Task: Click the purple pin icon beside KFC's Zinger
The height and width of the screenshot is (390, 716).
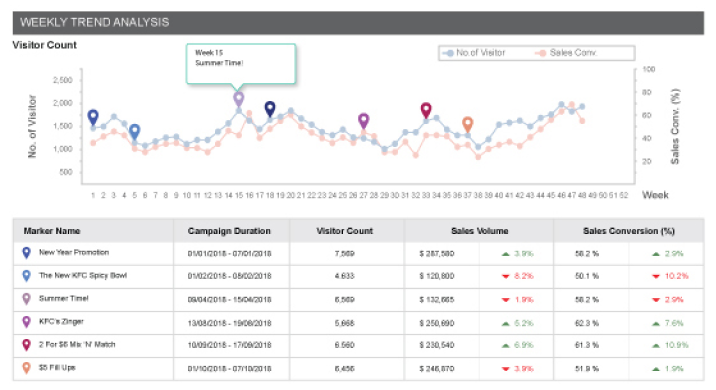Action: (26, 322)
